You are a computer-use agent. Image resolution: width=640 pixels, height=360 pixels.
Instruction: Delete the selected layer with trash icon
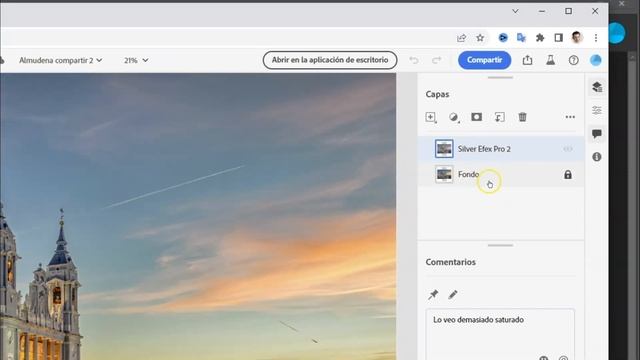(x=522, y=117)
